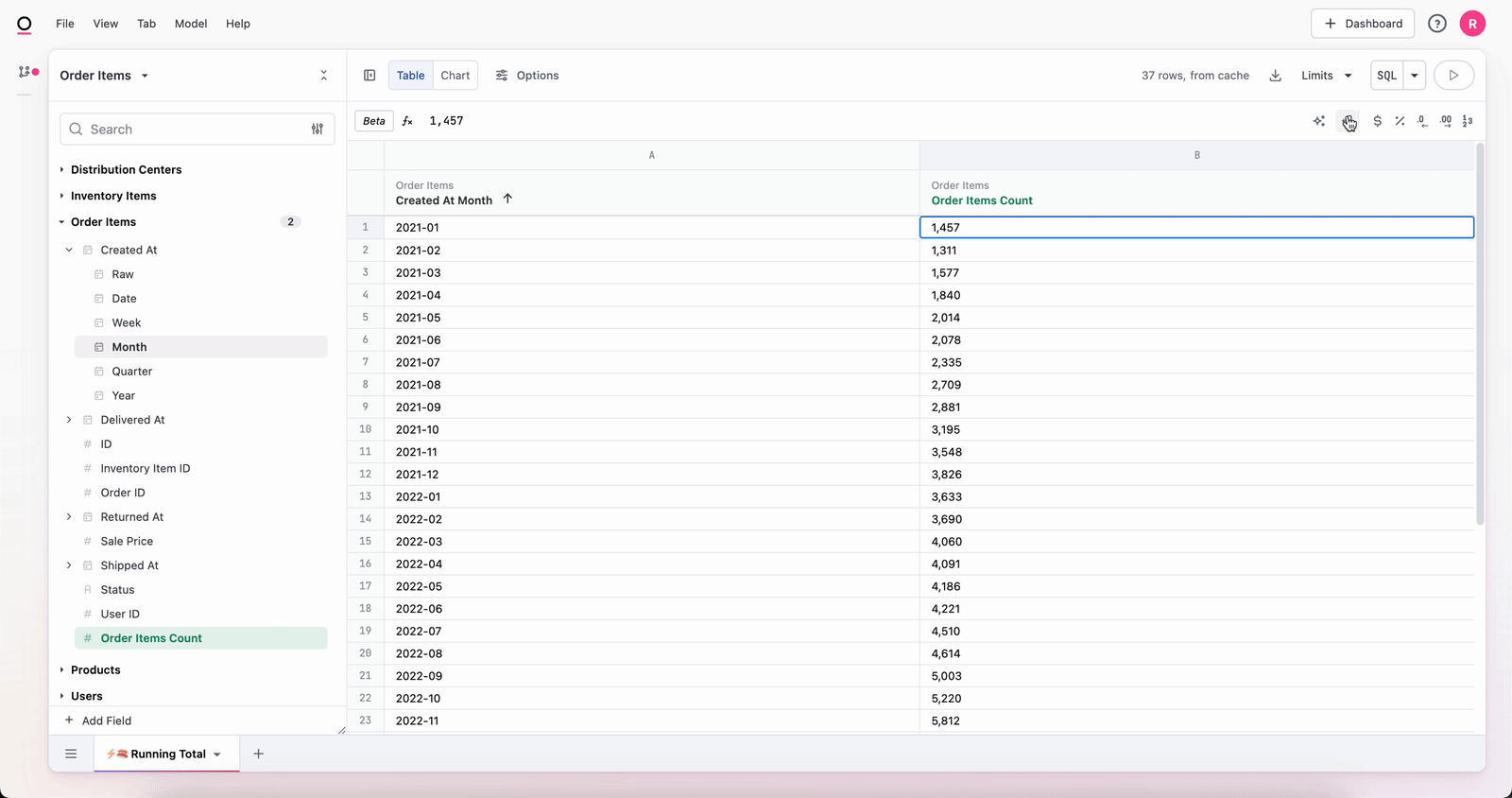Viewport: 1512px width, 798px height.
Task: Open the field filter settings beside Search
Action: (x=318, y=130)
